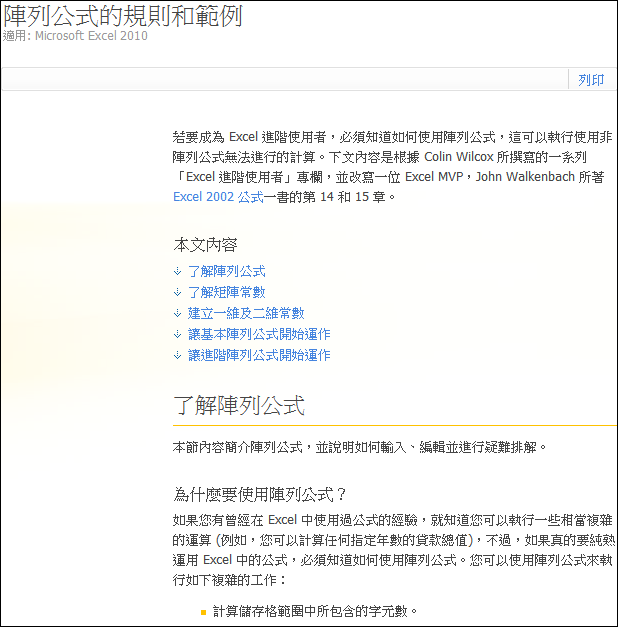The height and width of the screenshot is (627, 618).
Task: Click the page title 陣列公式的規則和範例
Action: tap(123, 16)
